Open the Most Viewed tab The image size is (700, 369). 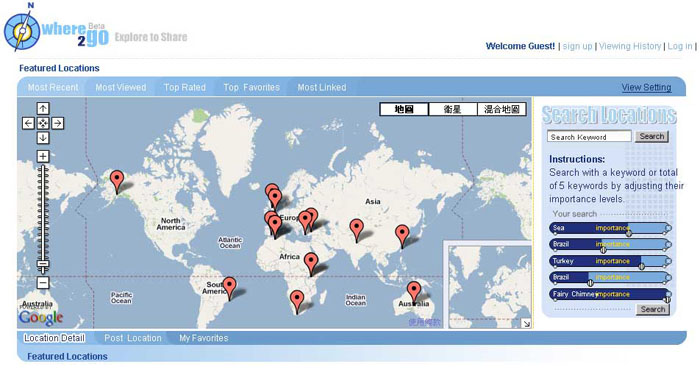(x=121, y=87)
